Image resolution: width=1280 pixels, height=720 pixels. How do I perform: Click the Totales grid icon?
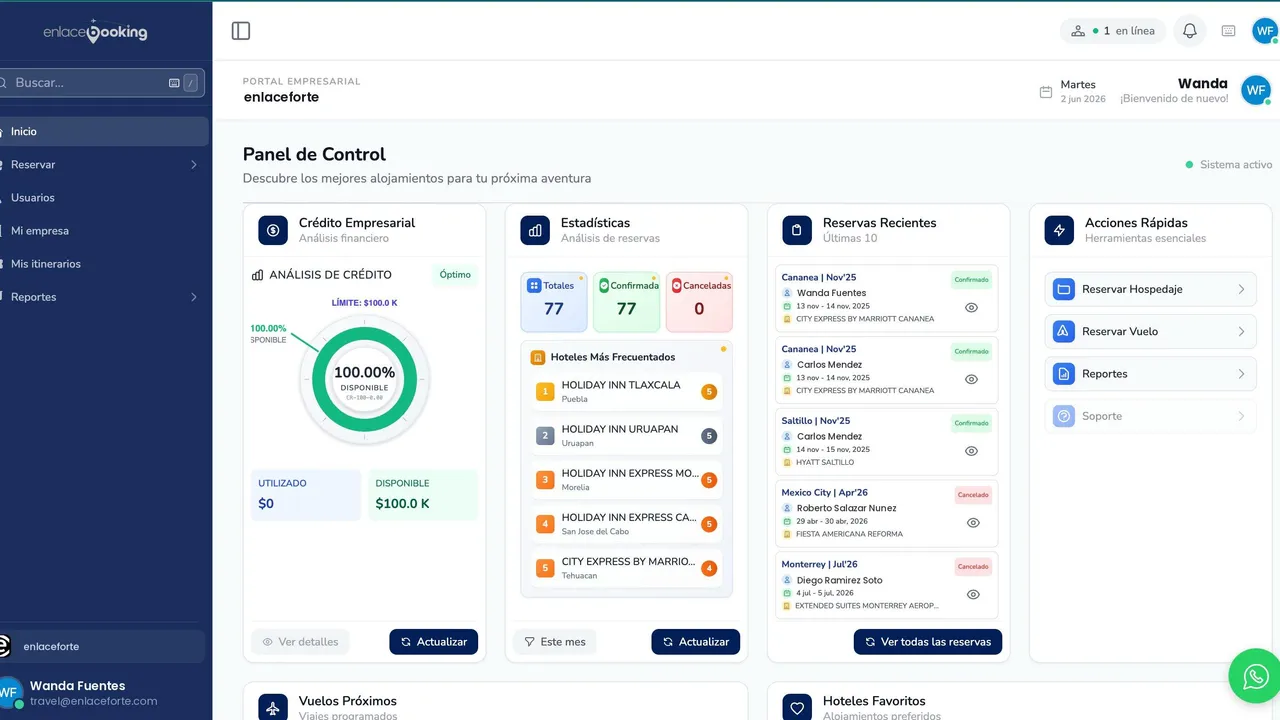point(534,285)
